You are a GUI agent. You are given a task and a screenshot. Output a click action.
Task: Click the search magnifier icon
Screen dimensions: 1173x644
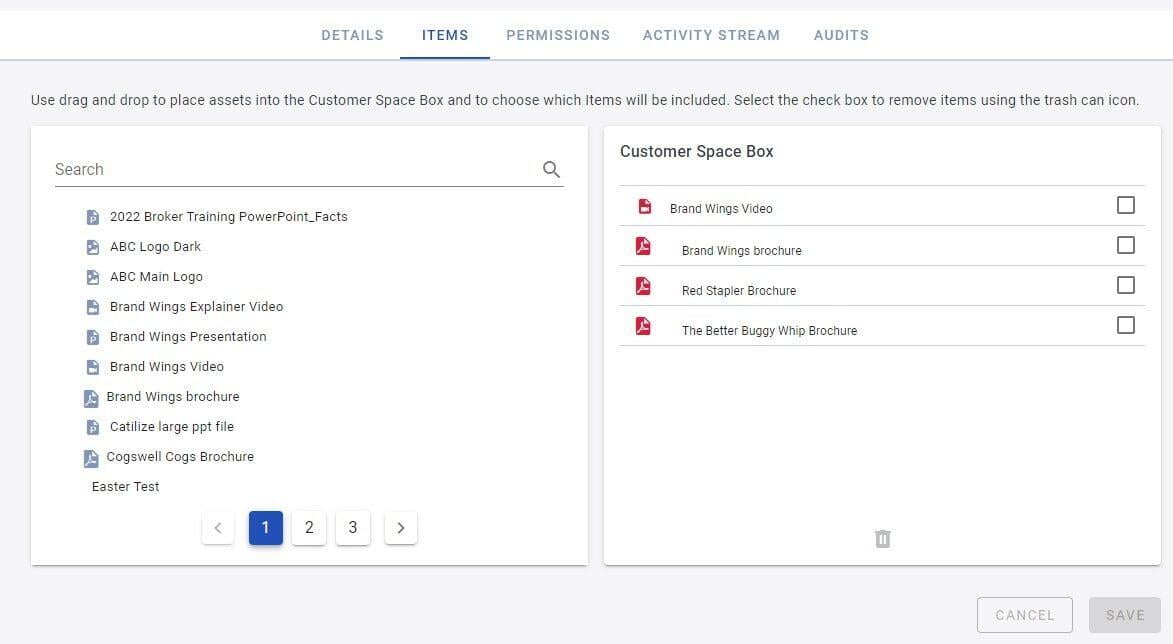(551, 169)
